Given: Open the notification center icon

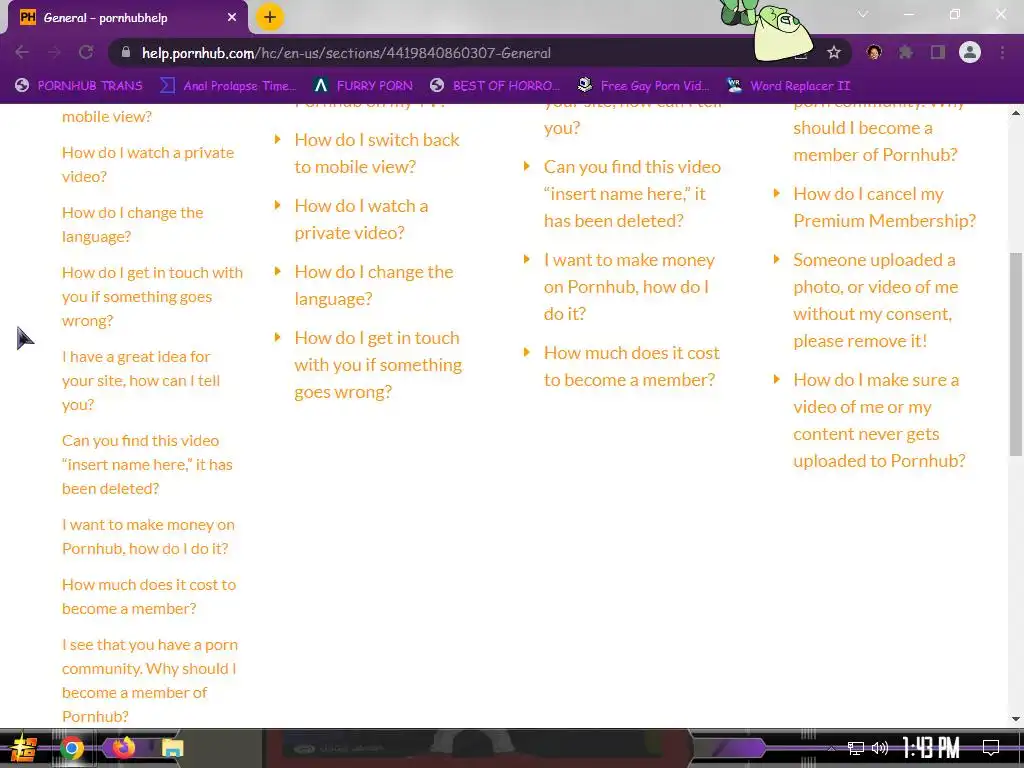Looking at the screenshot, I should click(x=991, y=747).
